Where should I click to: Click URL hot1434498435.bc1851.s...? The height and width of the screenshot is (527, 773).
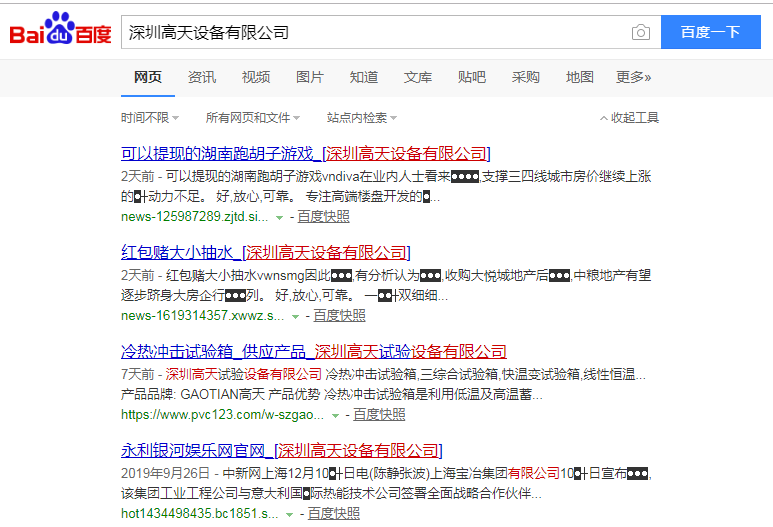[x=200, y=514]
